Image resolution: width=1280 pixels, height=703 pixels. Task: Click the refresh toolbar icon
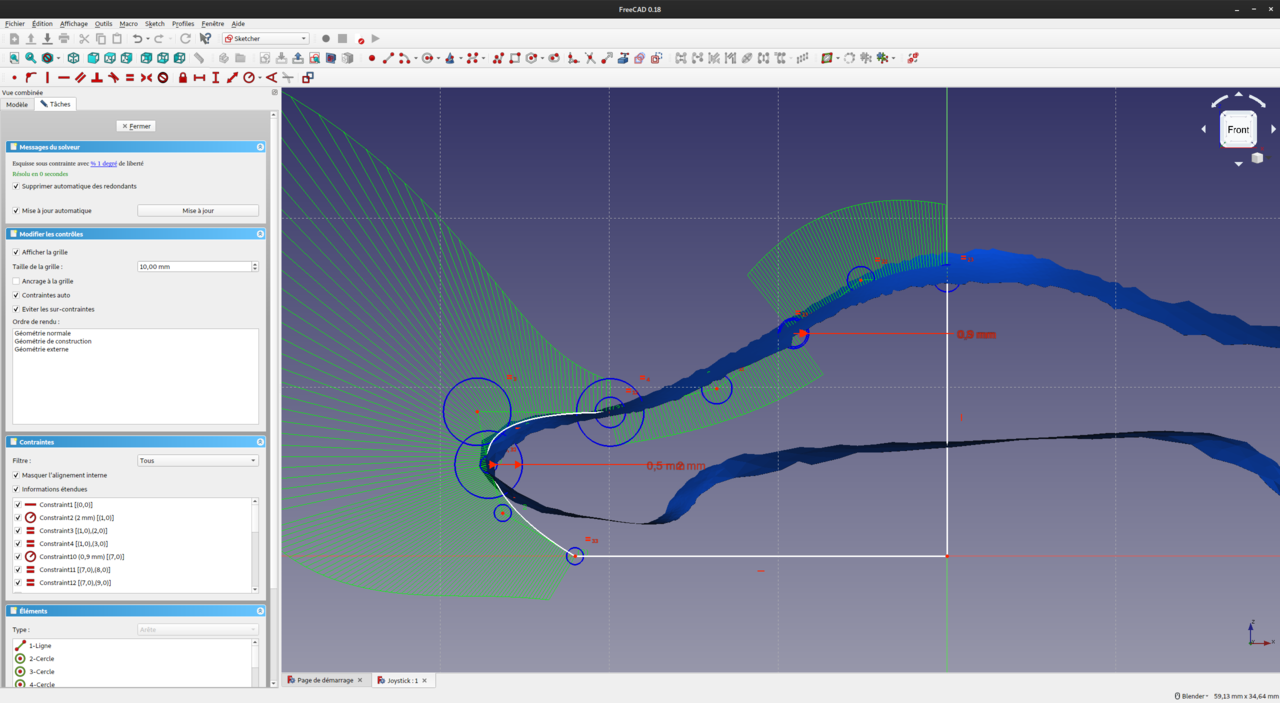(x=185, y=39)
